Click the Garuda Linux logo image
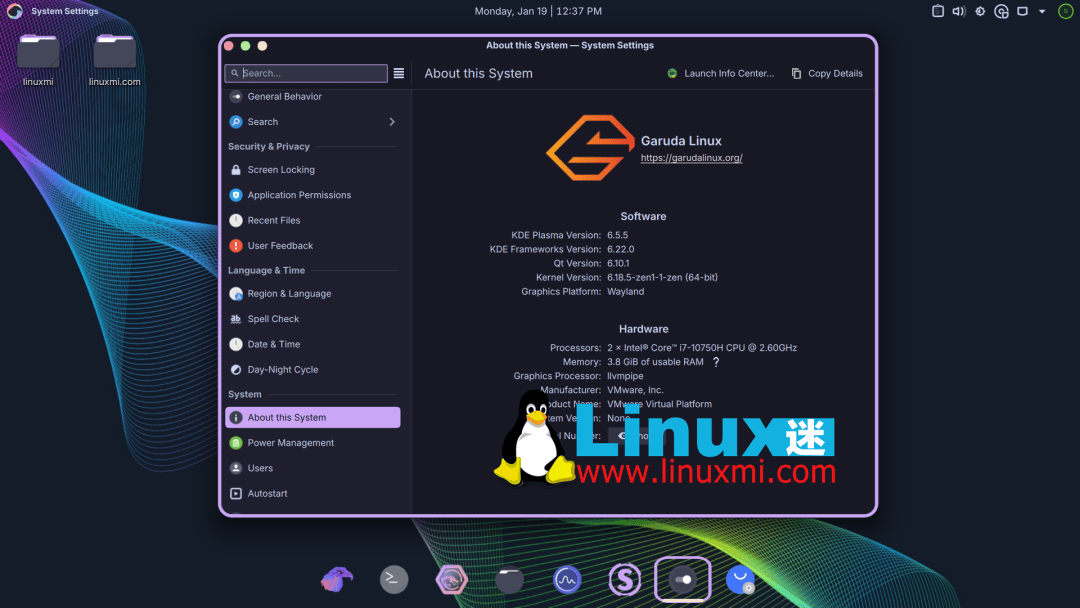The width and height of the screenshot is (1080, 608). pos(590,148)
